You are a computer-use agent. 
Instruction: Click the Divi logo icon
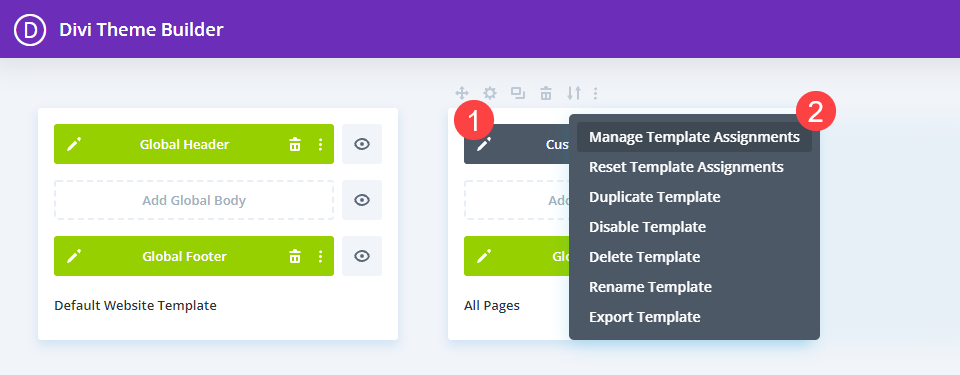tap(30, 29)
